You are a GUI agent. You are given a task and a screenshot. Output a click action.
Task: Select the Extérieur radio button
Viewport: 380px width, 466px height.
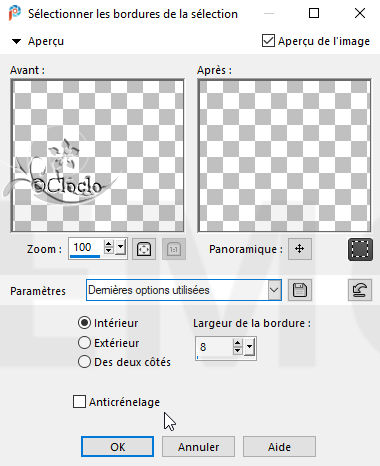click(x=84, y=343)
